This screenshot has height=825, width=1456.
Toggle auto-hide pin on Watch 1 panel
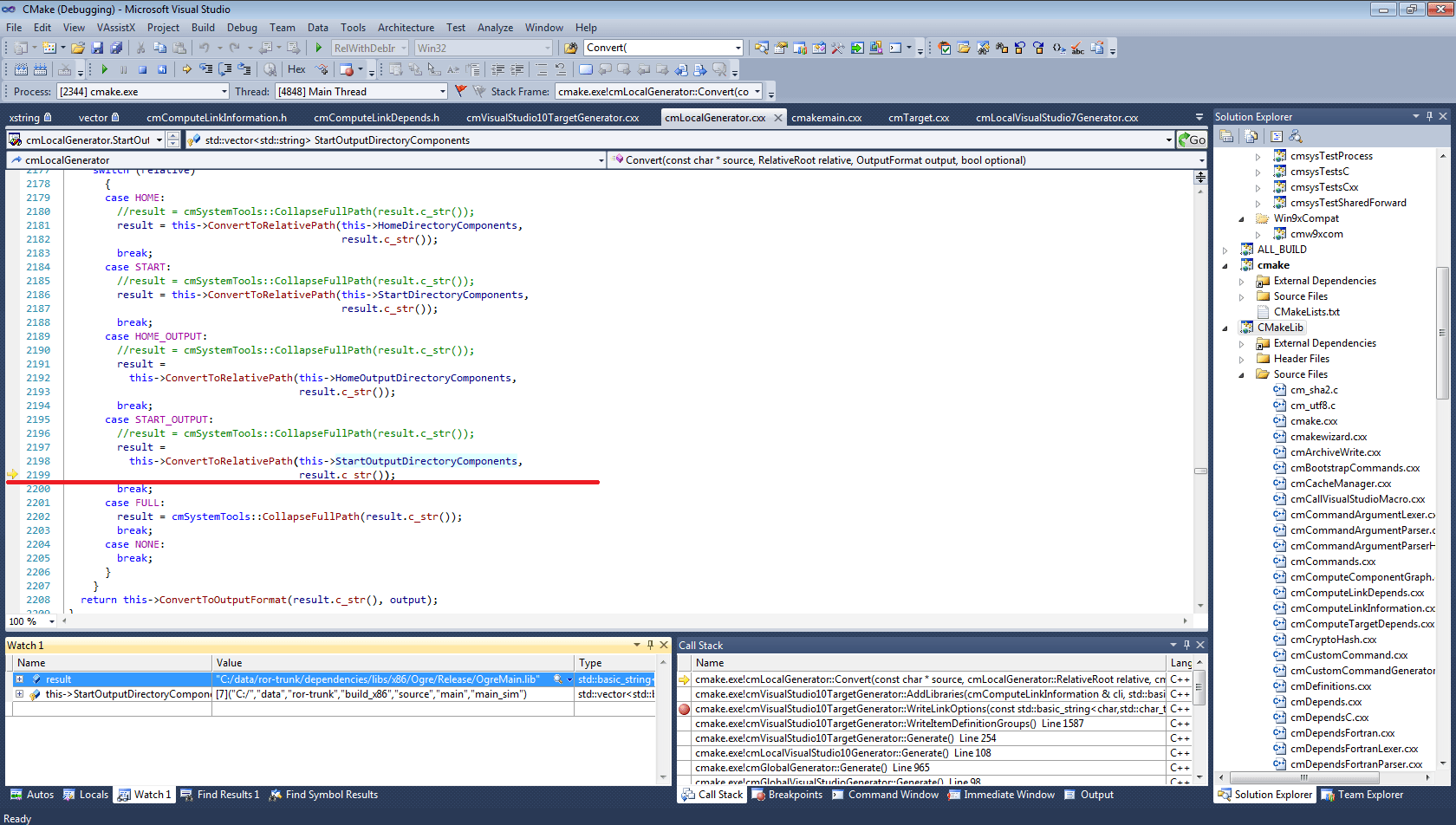650,645
